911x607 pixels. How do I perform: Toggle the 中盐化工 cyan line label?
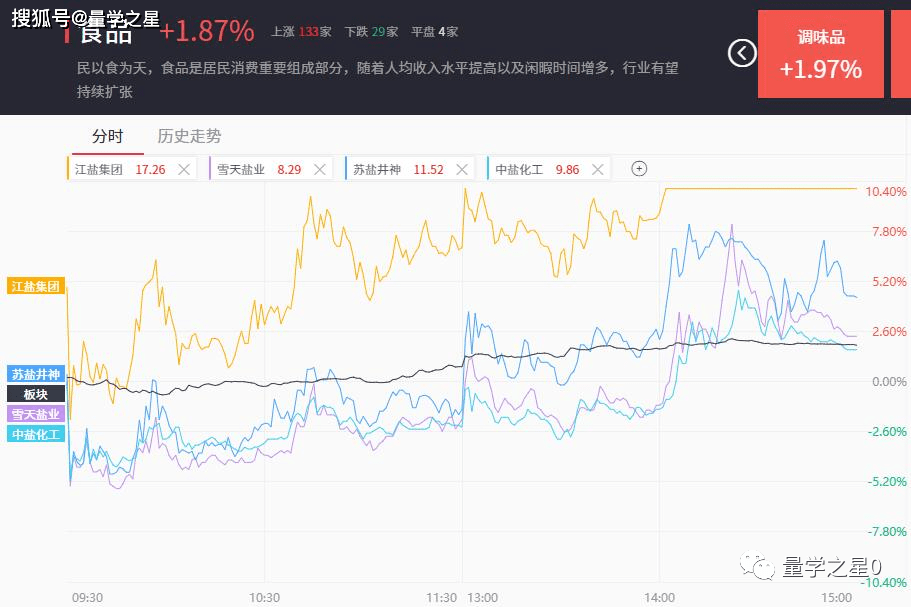36,434
